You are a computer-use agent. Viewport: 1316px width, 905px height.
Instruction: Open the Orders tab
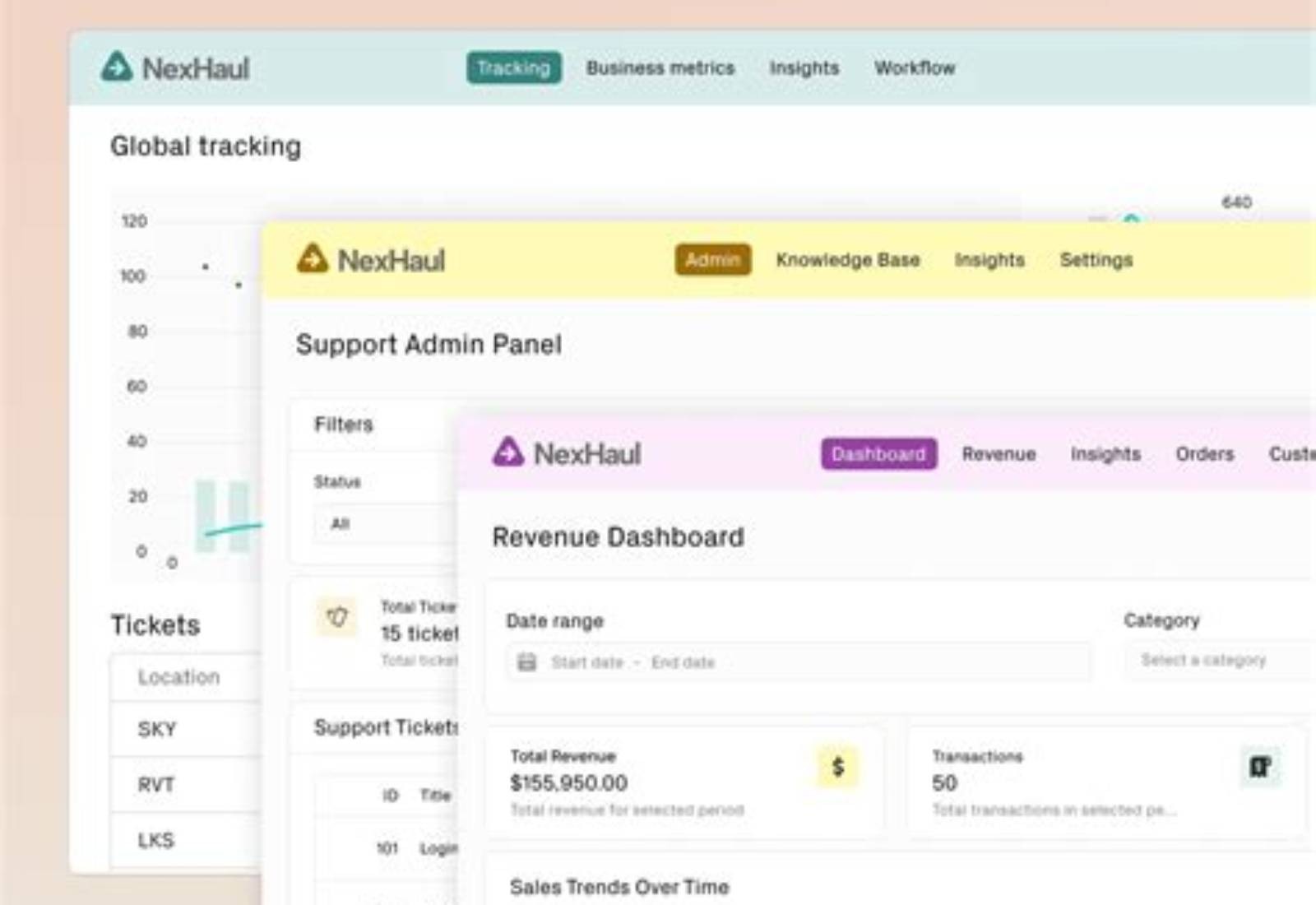tap(1205, 453)
